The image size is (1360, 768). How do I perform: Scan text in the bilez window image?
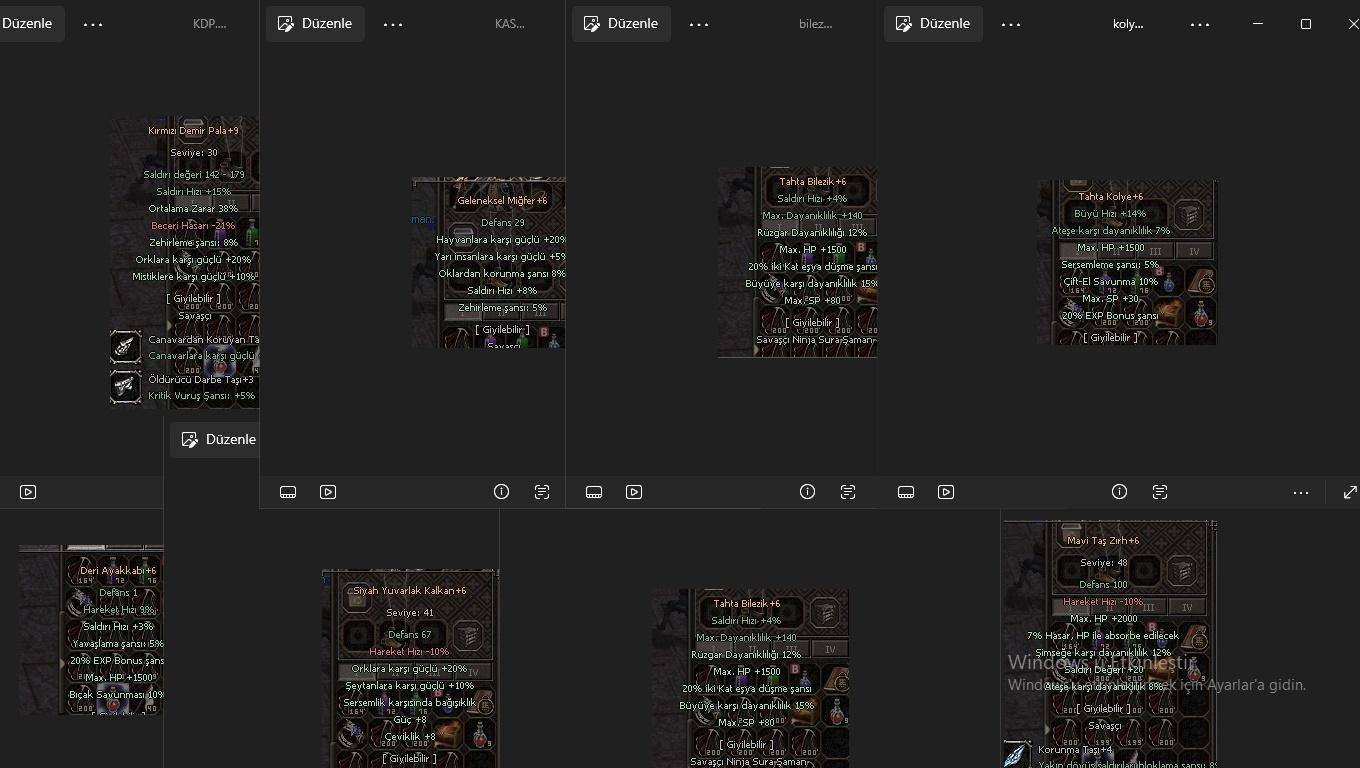coord(848,492)
